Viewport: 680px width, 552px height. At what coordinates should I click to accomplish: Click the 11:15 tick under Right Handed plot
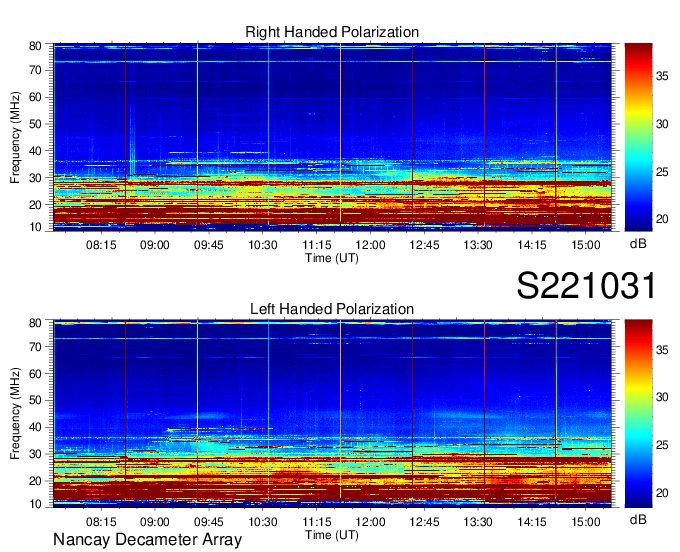[x=317, y=245]
